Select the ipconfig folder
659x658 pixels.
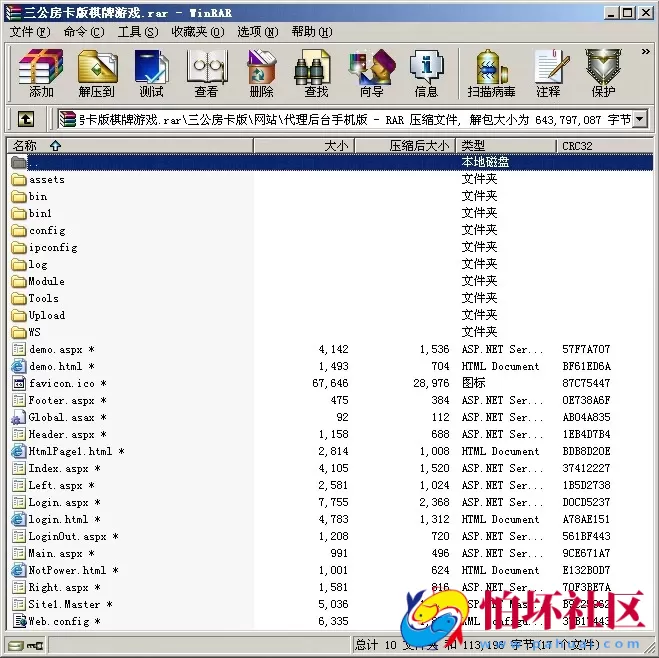45,247
